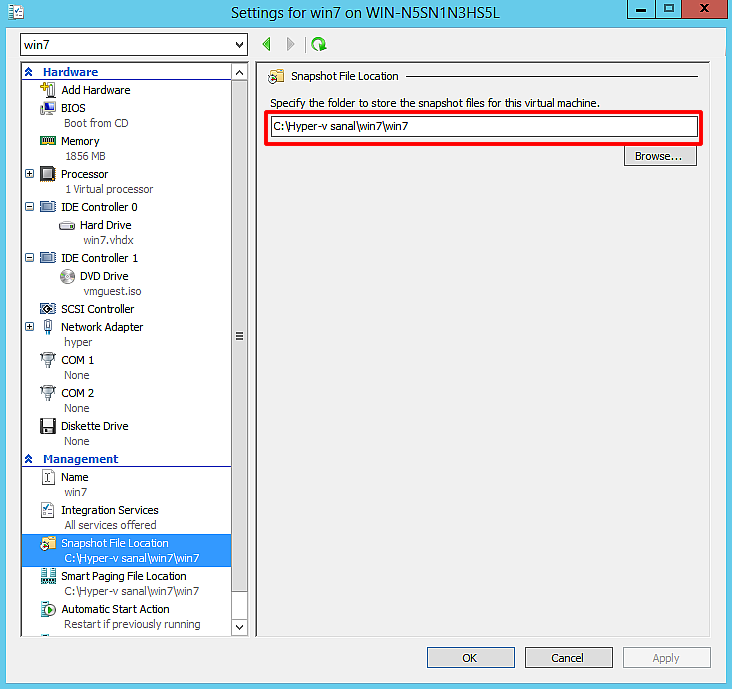
Task: Click the green back navigation arrow
Action: pyautogui.click(x=267, y=44)
